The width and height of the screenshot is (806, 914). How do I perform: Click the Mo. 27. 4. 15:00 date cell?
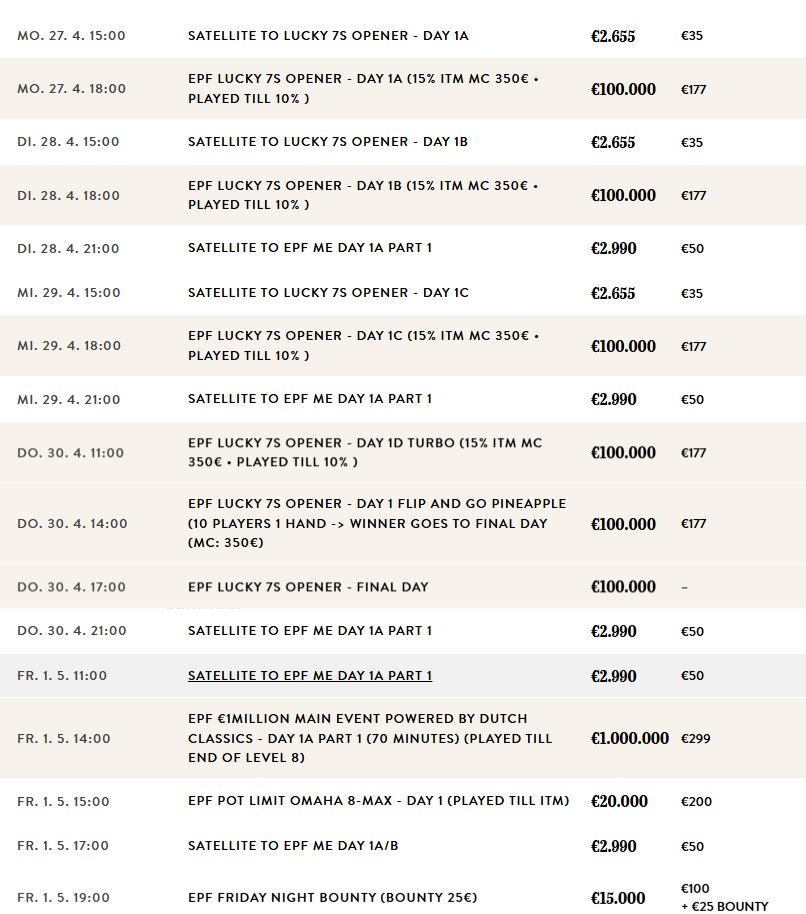point(70,36)
